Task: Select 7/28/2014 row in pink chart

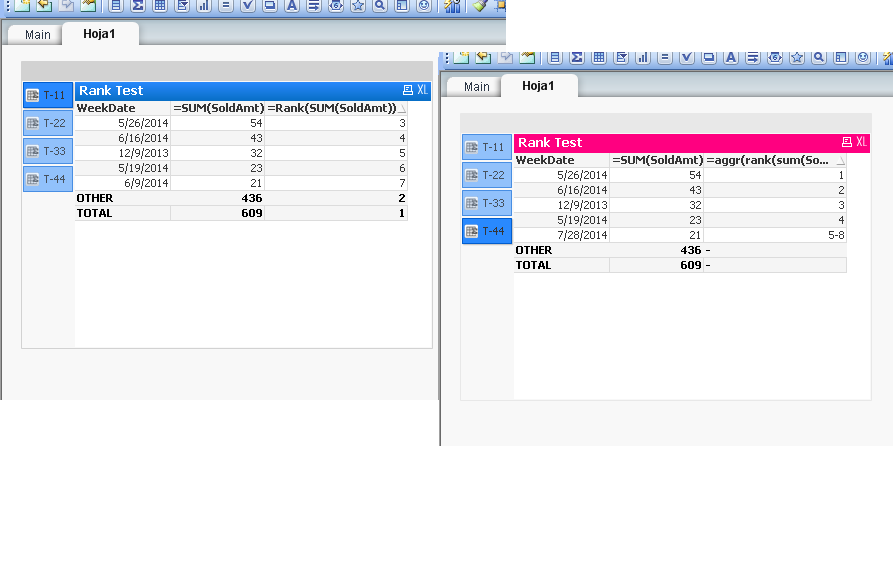Action: (x=680, y=235)
